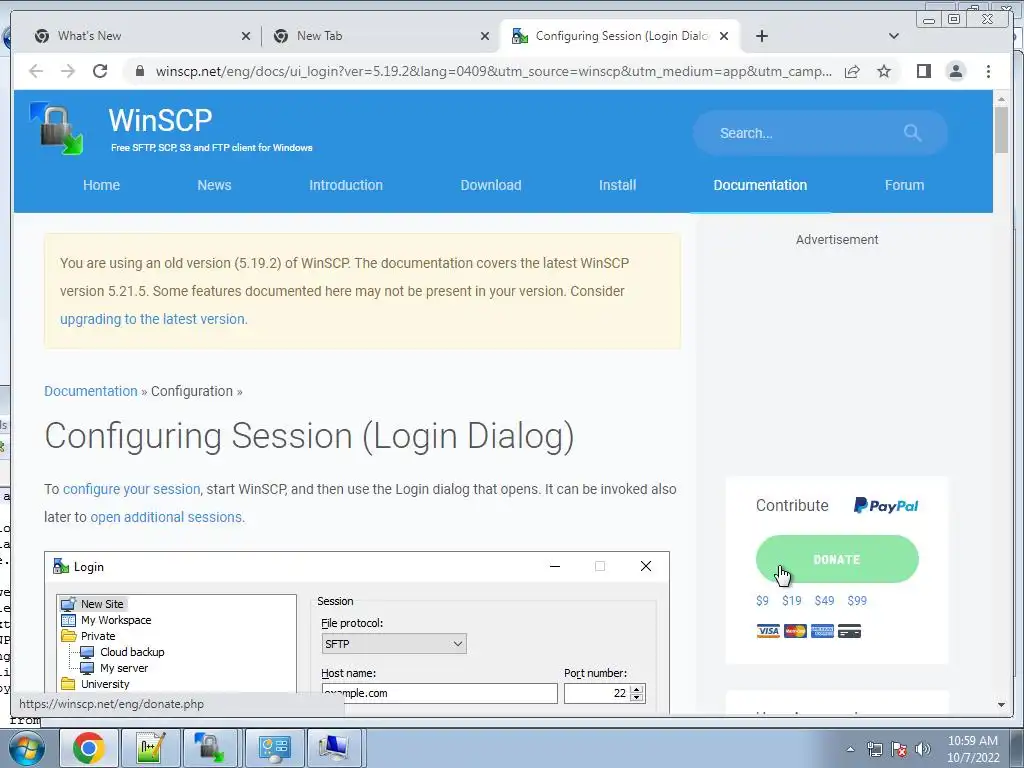Follow the upgrading to the latest version link
The image size is (1024, 768).
pos(153,319)
